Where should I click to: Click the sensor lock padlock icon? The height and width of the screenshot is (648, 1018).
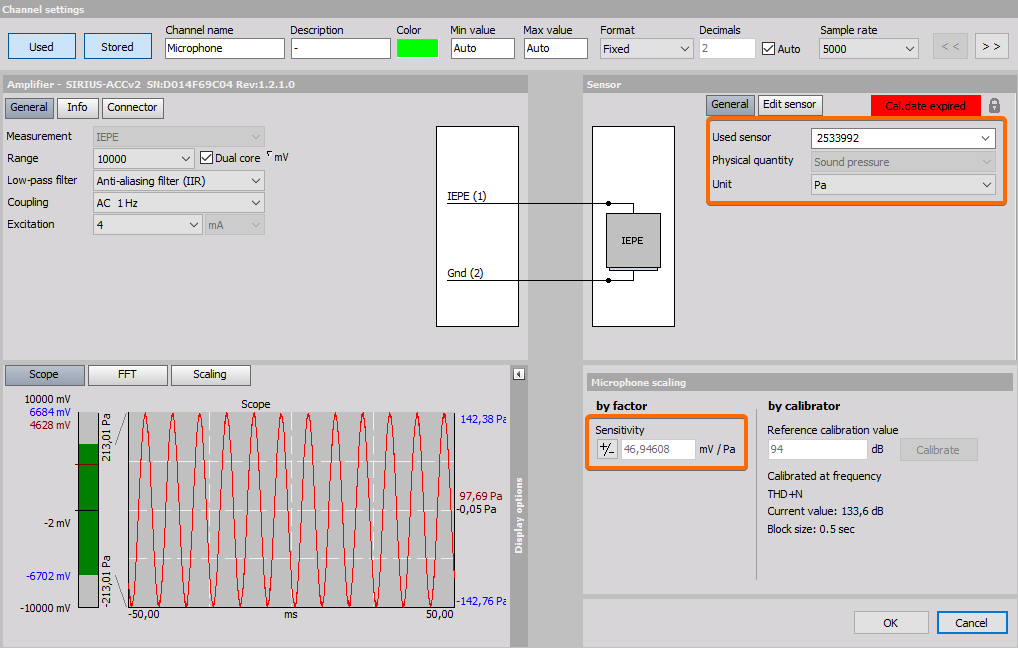pos(994,106)
